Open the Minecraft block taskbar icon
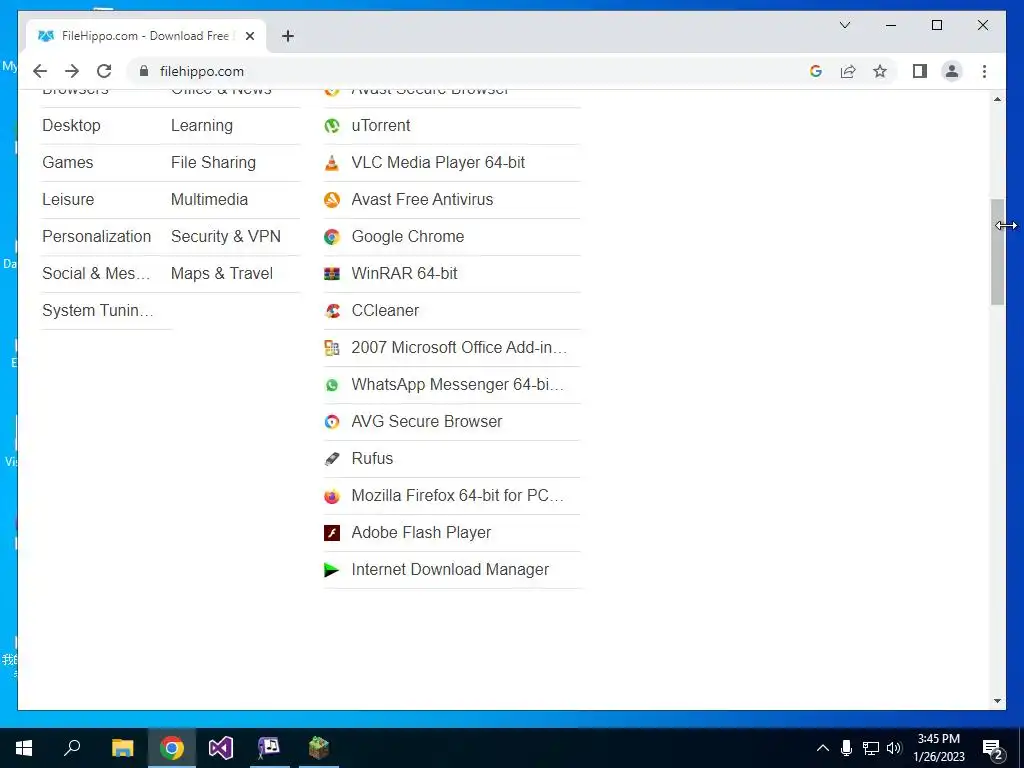This screenshot has width=1024, height=768. pyautogui.click(x=319, y=748)
